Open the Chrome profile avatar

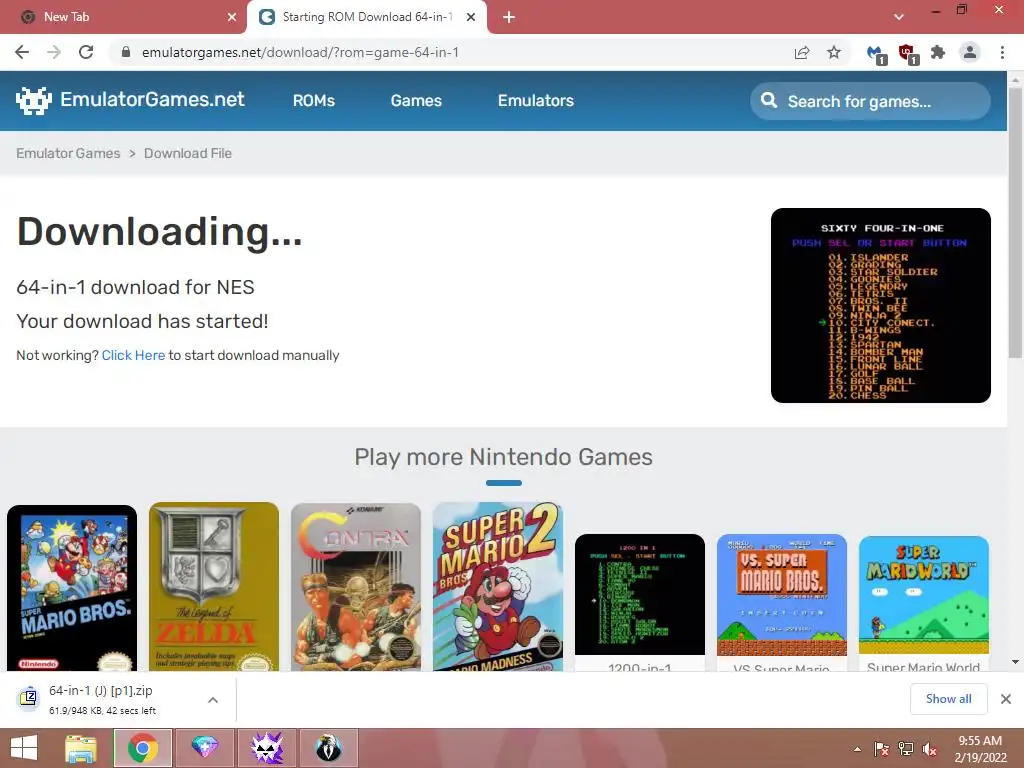pos(970,52)
